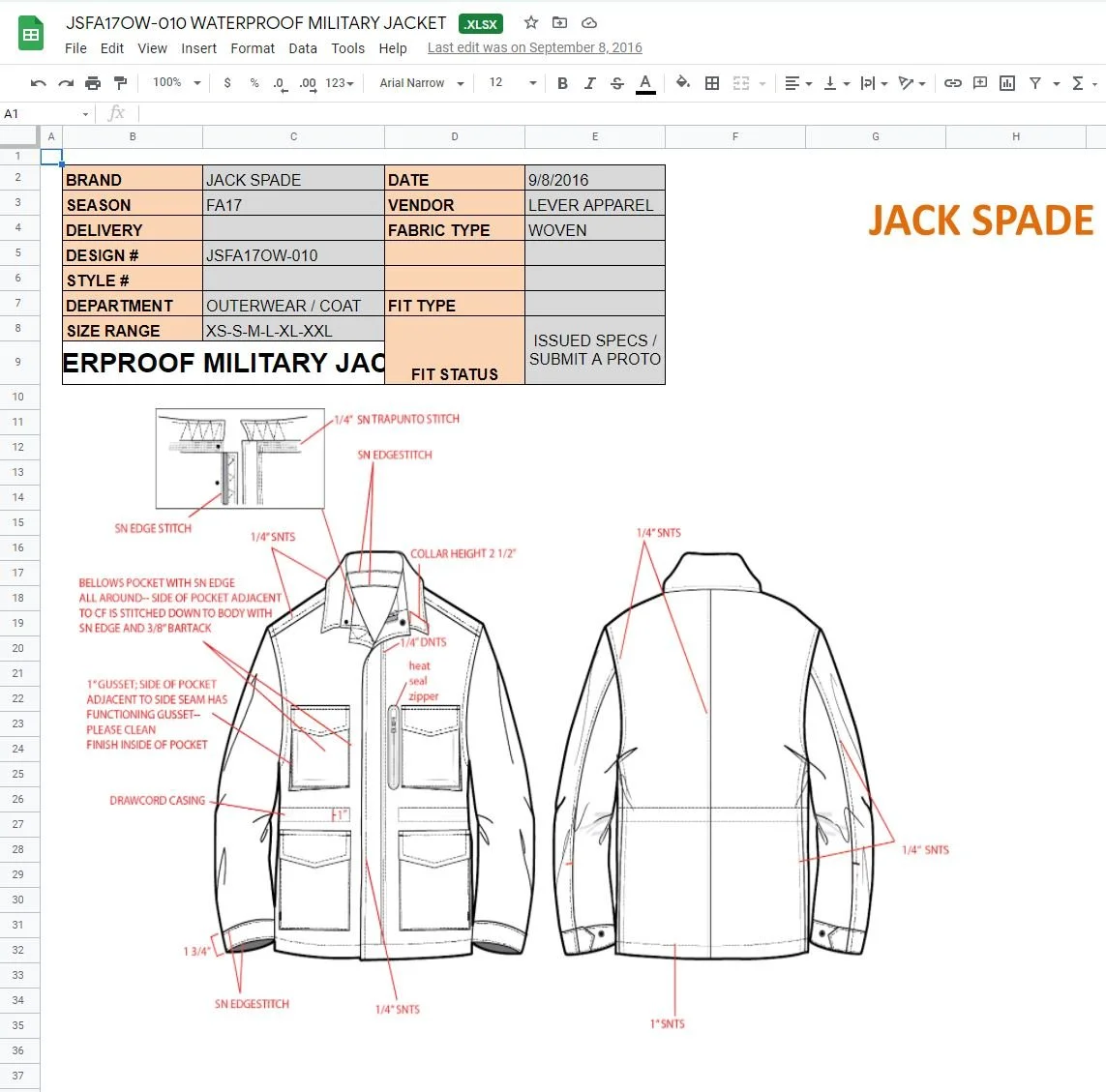Open the View menu
The width and height of the screenshot is (1106, 1092).
click(152, 48)
